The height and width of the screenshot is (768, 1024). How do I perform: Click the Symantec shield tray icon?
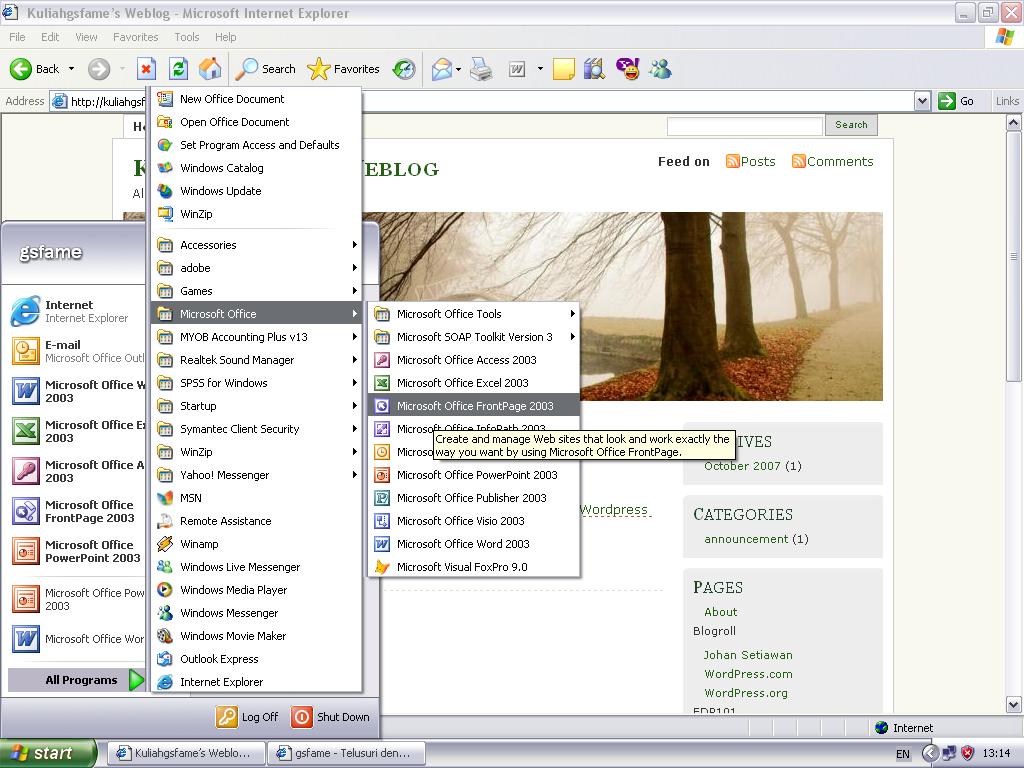[x=967, y=753]
